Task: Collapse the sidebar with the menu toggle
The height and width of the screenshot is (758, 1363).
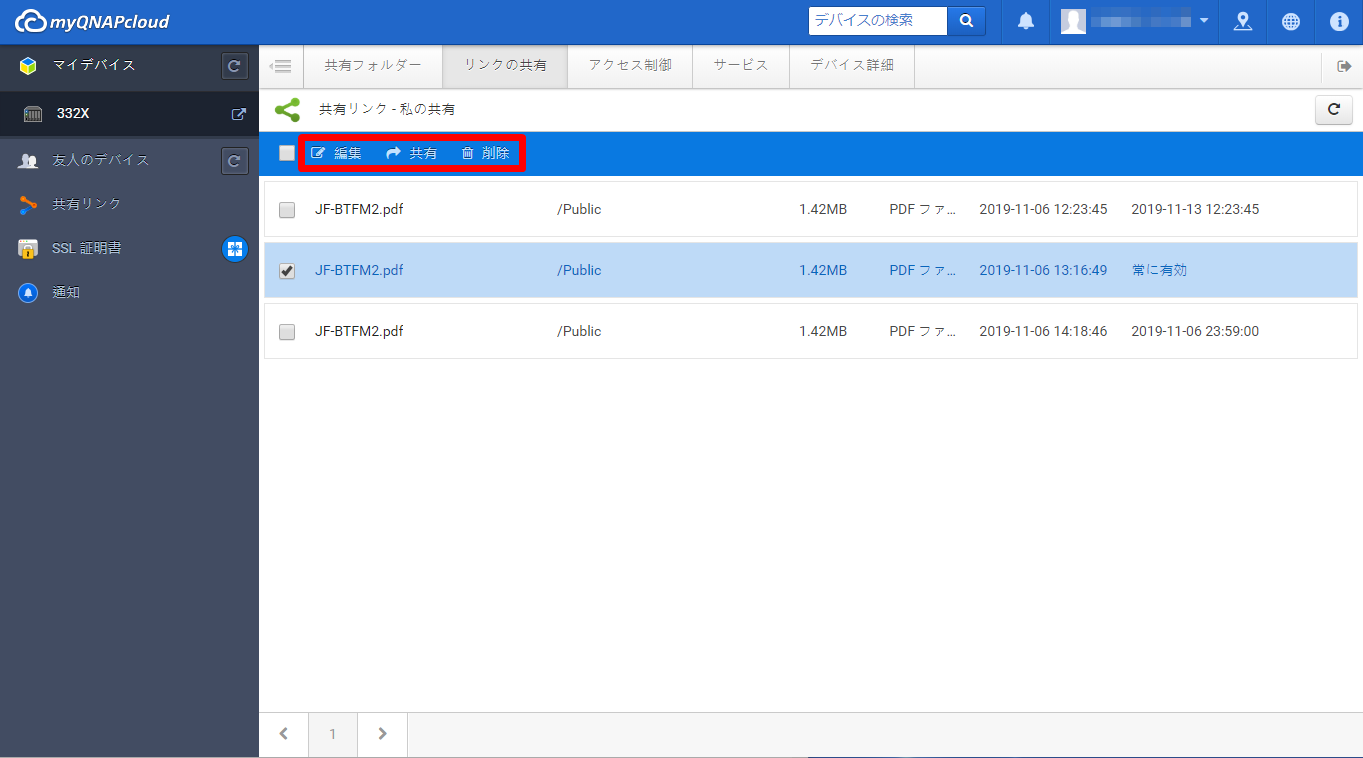Action: pos(281,66)
